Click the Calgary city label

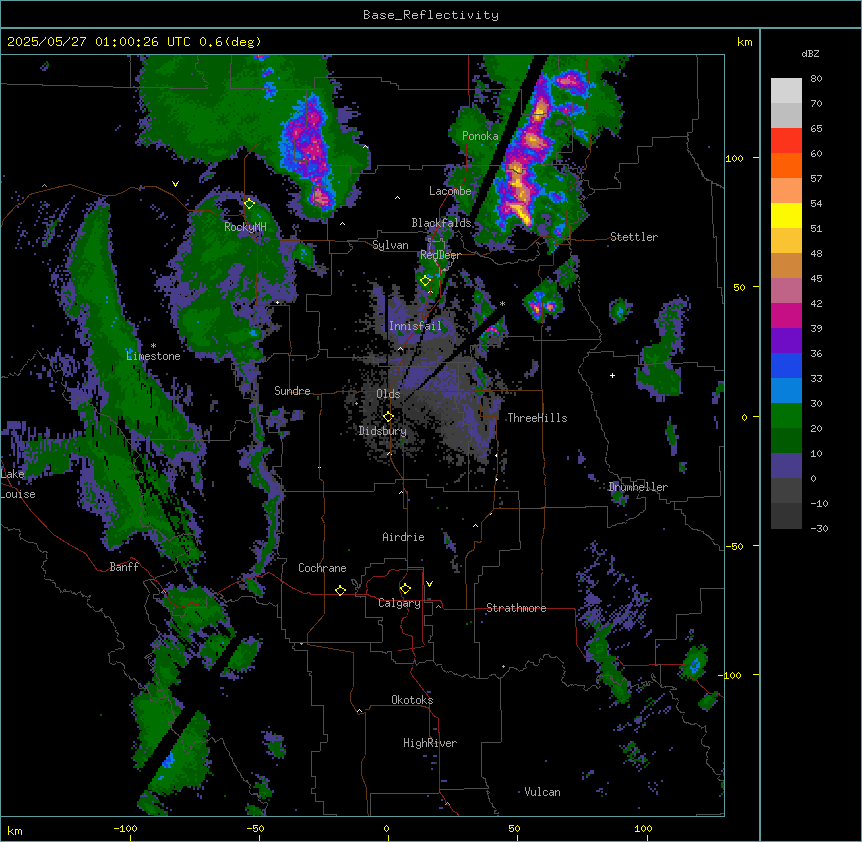pos(399,603)
